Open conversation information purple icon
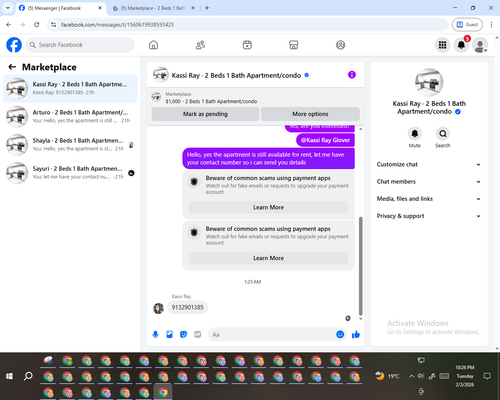 pos(352,75)
